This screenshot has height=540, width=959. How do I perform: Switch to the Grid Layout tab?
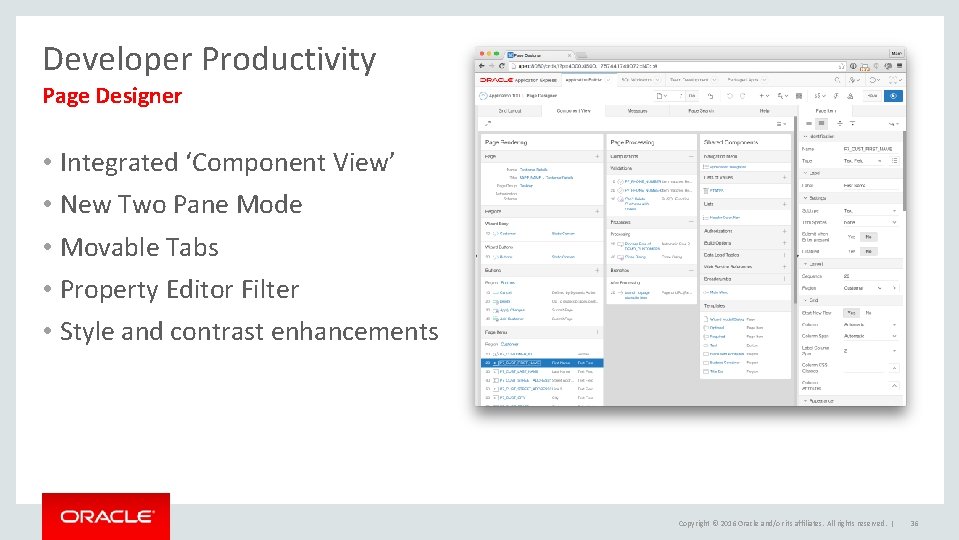pyautogui.click(x=509, y=111)
